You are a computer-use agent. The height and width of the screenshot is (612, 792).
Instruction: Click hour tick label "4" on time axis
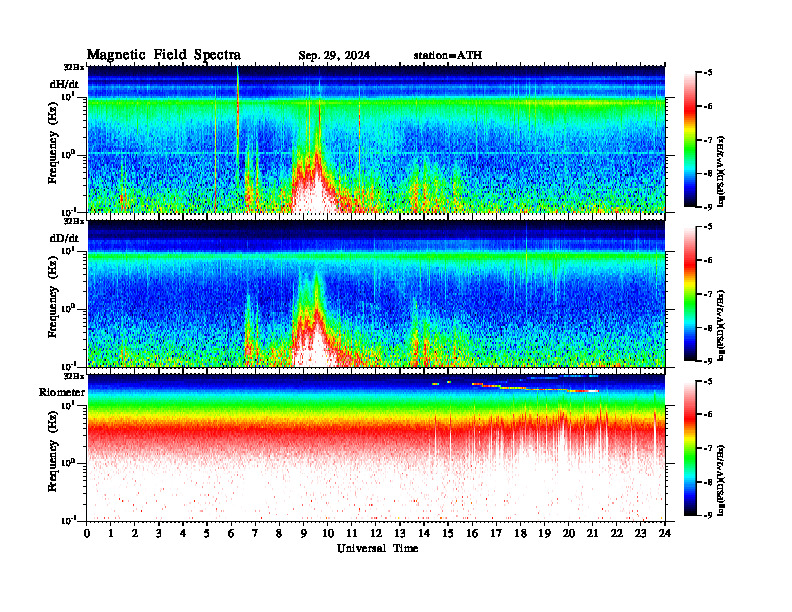(x=183, y=533)
